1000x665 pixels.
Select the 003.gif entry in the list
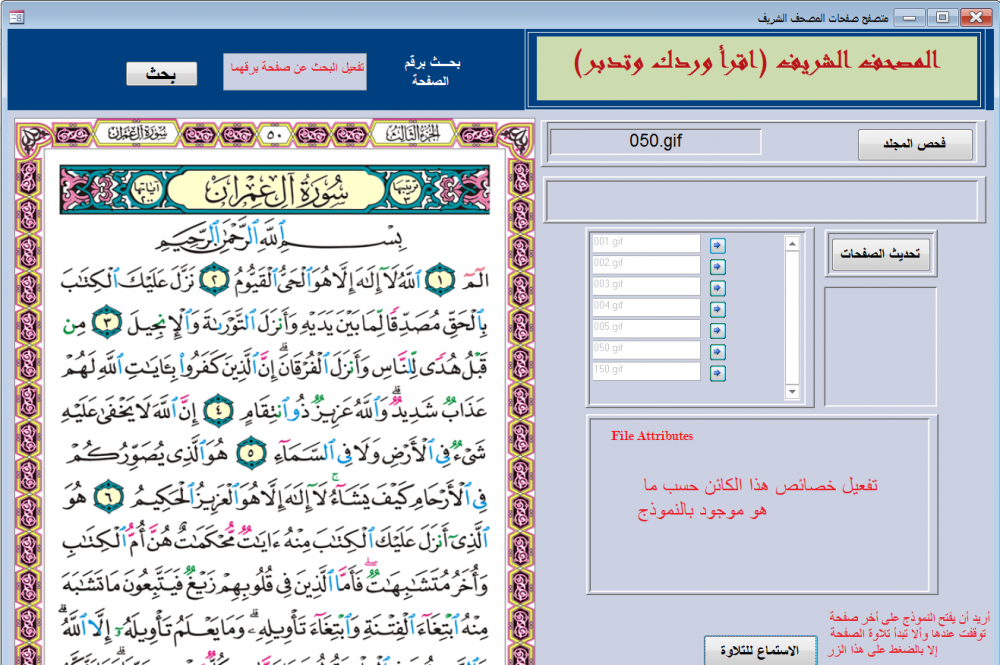(646, 286)
